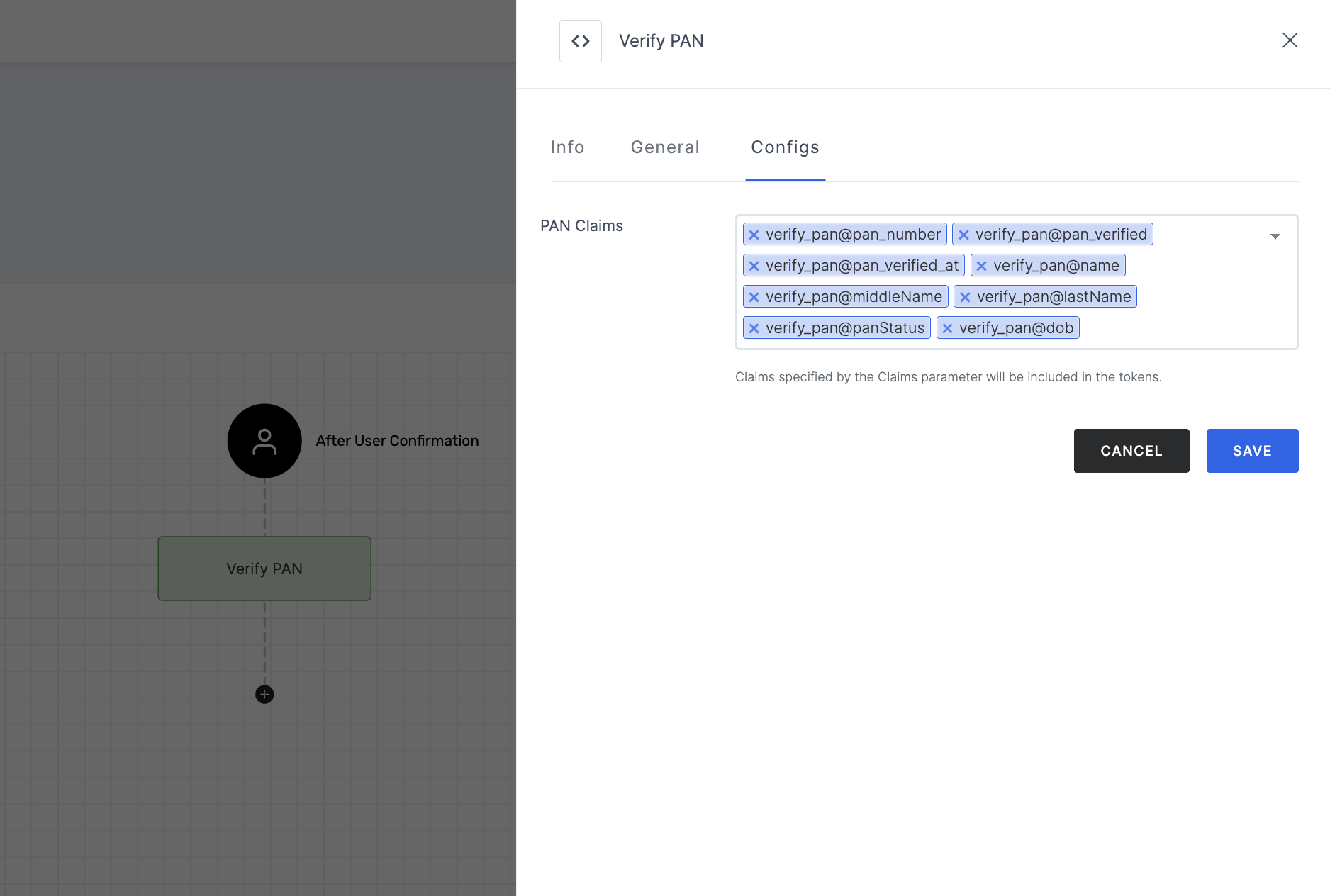This screenshot has height=896, width=1330.
Task: Remove the verify_pan@panStatus claim
Action: tap(754, 328)
